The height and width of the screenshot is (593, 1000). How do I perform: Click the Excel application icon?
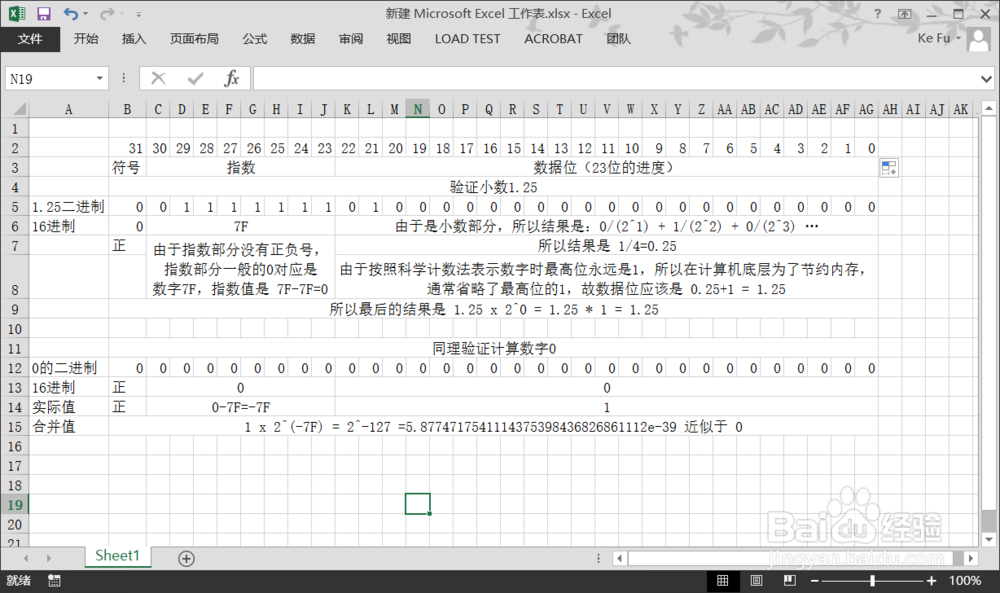click(x=14, y=13)
